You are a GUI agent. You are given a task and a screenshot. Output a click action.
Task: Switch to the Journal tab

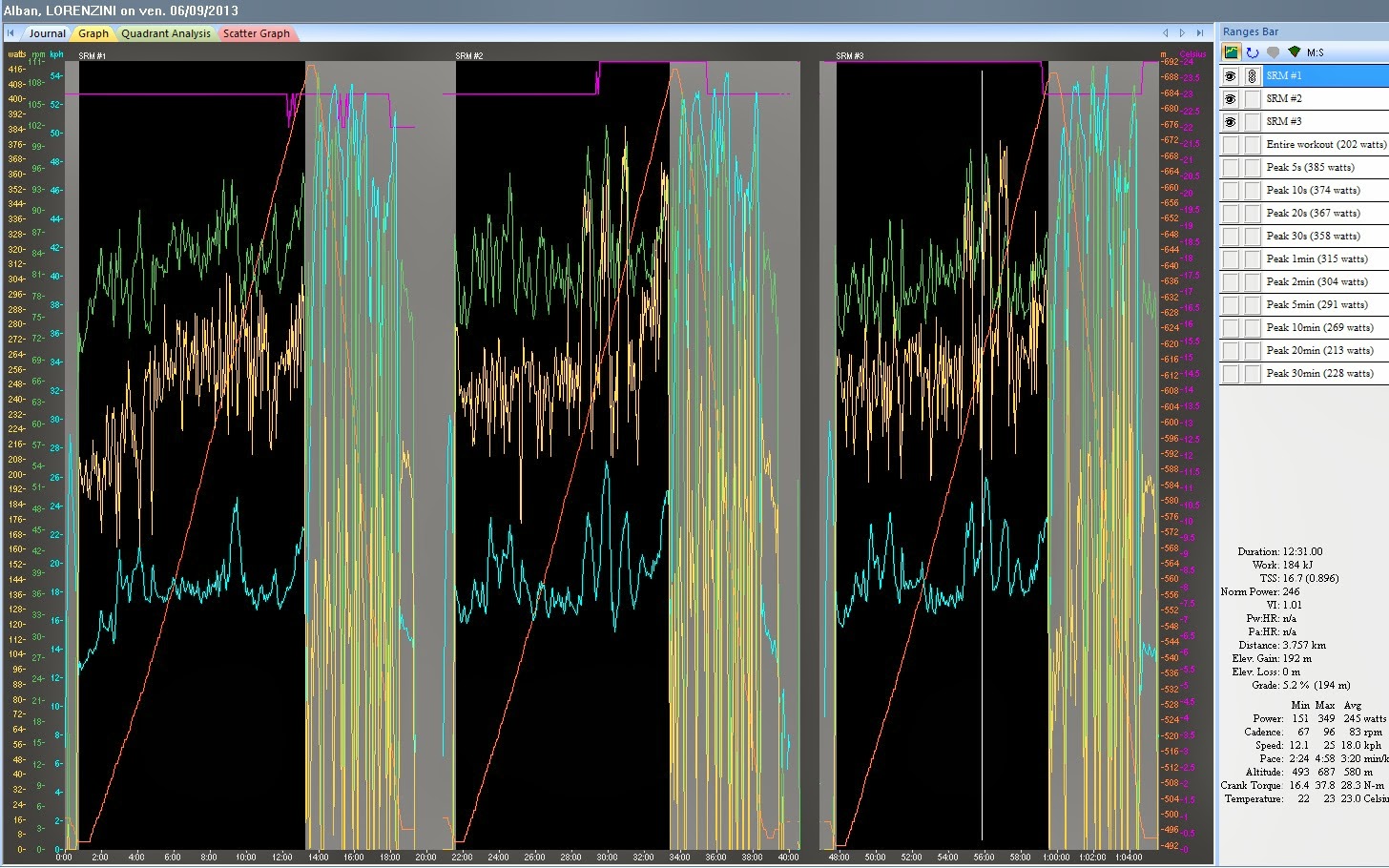pyautogui.click(x=47, y=33)
